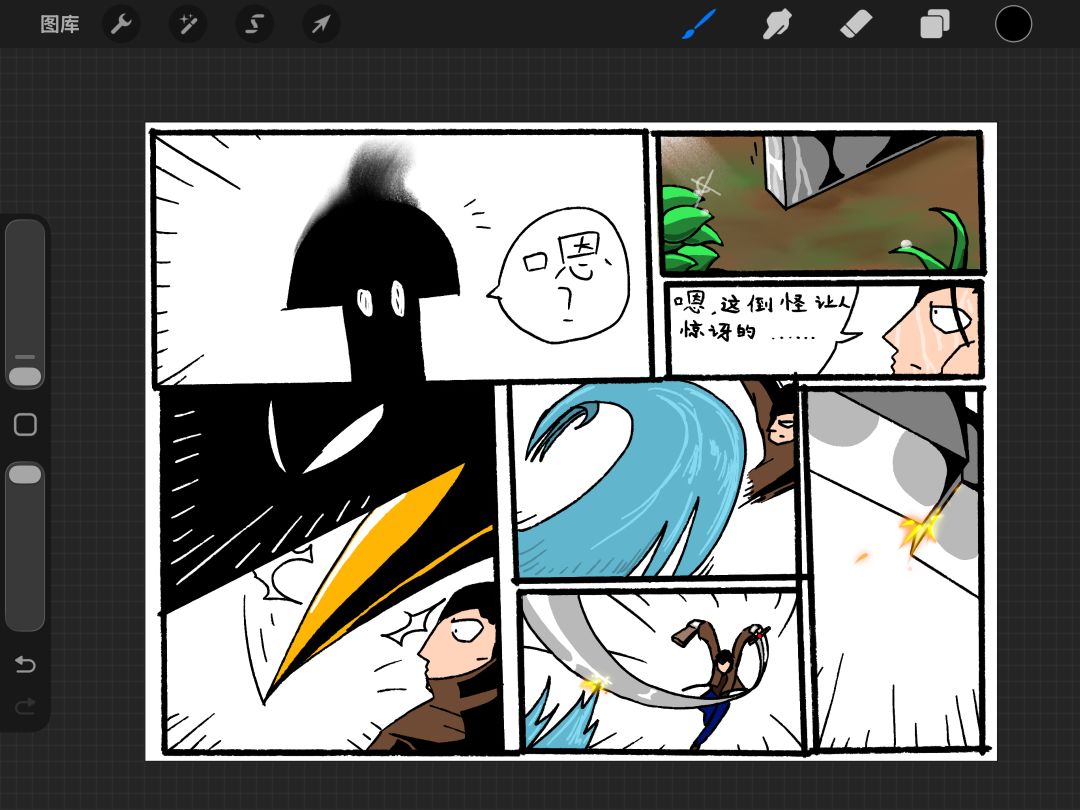Open the Actions wrench menu
This screenshot has height=810, width=1080.
[x=121, y=25]
